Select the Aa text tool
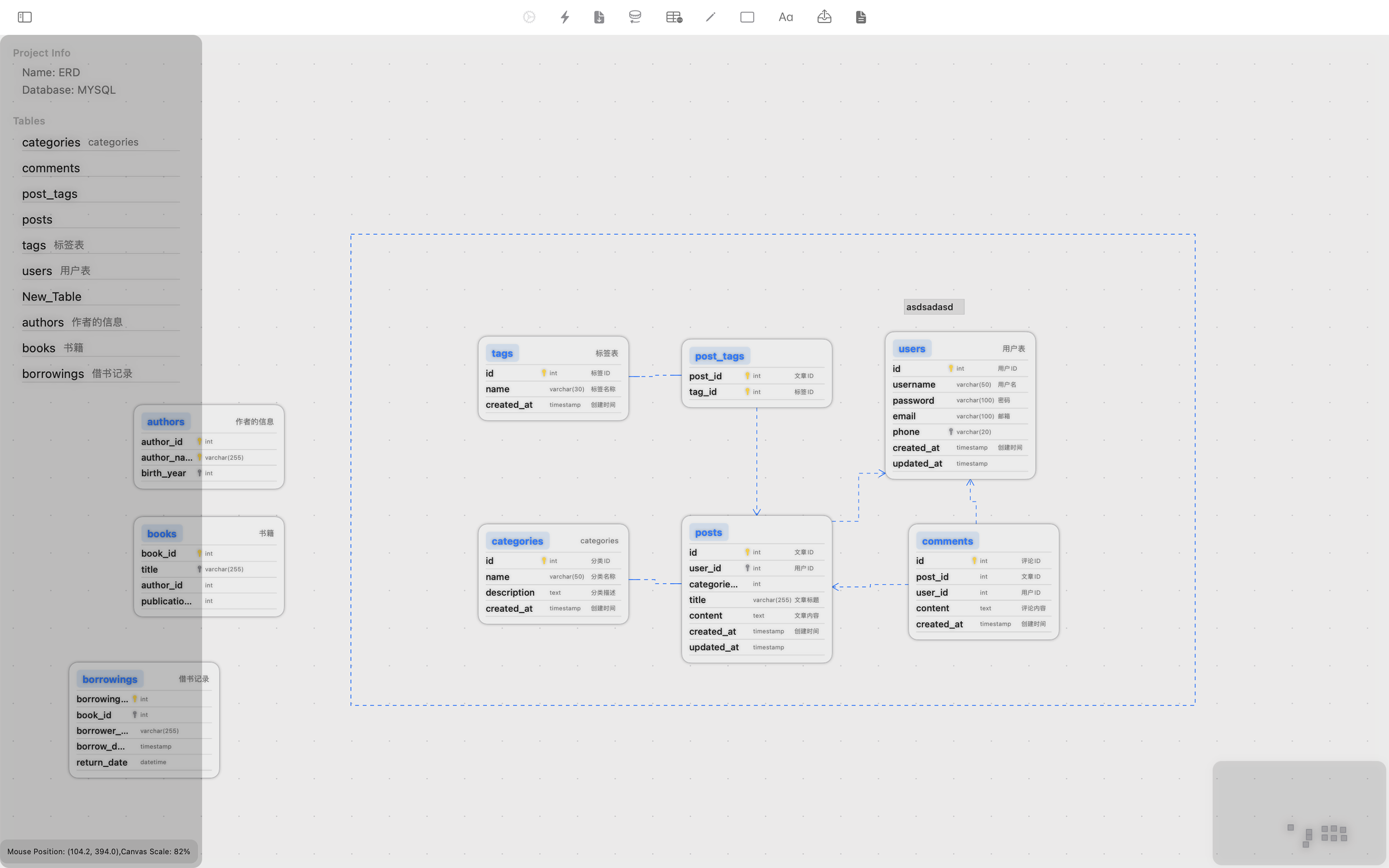Screen dimensions: 1389x868 [786, 17]
